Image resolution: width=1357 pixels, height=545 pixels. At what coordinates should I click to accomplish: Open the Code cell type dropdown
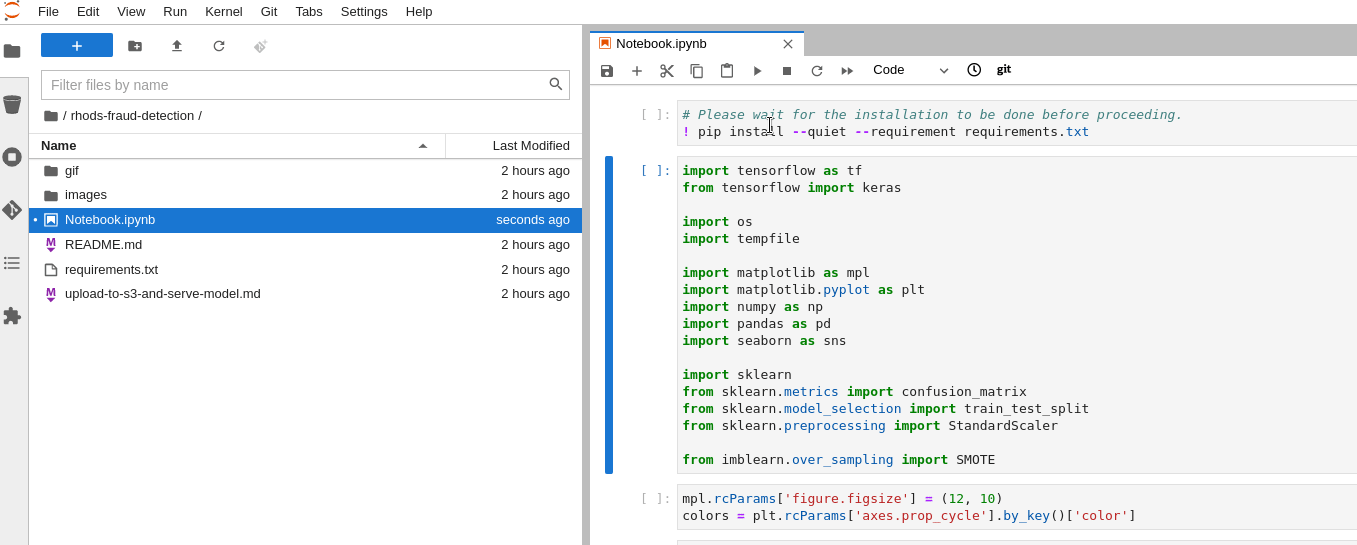(911, 70)
